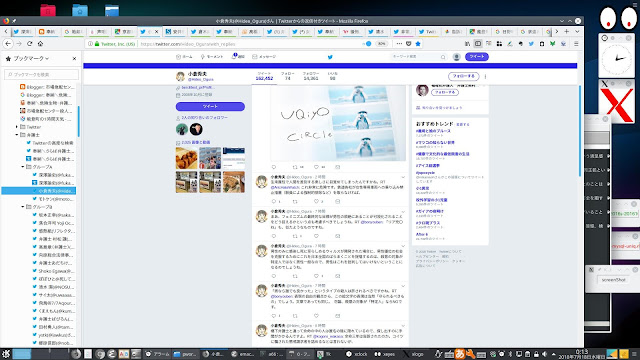Open the メッセージ nav item
This screenshot has height=360, width=640.
[264, 57]
